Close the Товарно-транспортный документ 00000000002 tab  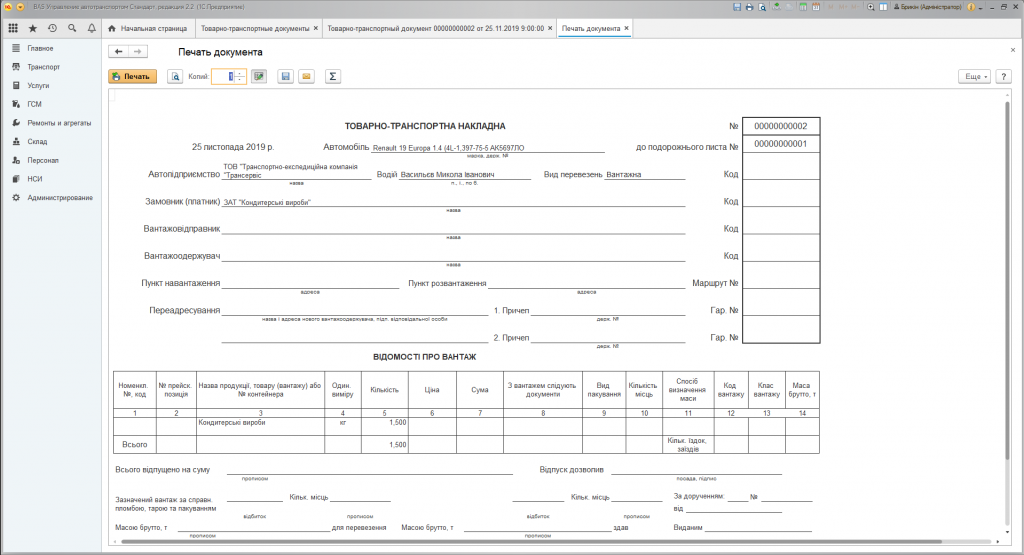[550, 28]
